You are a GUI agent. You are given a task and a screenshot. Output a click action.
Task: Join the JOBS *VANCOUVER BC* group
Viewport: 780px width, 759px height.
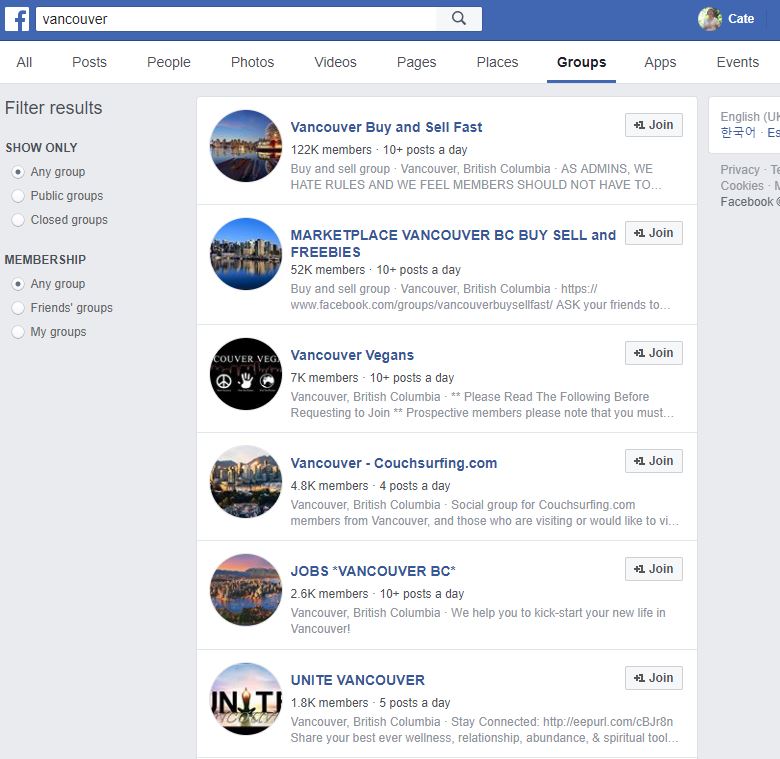click(654, 569)
